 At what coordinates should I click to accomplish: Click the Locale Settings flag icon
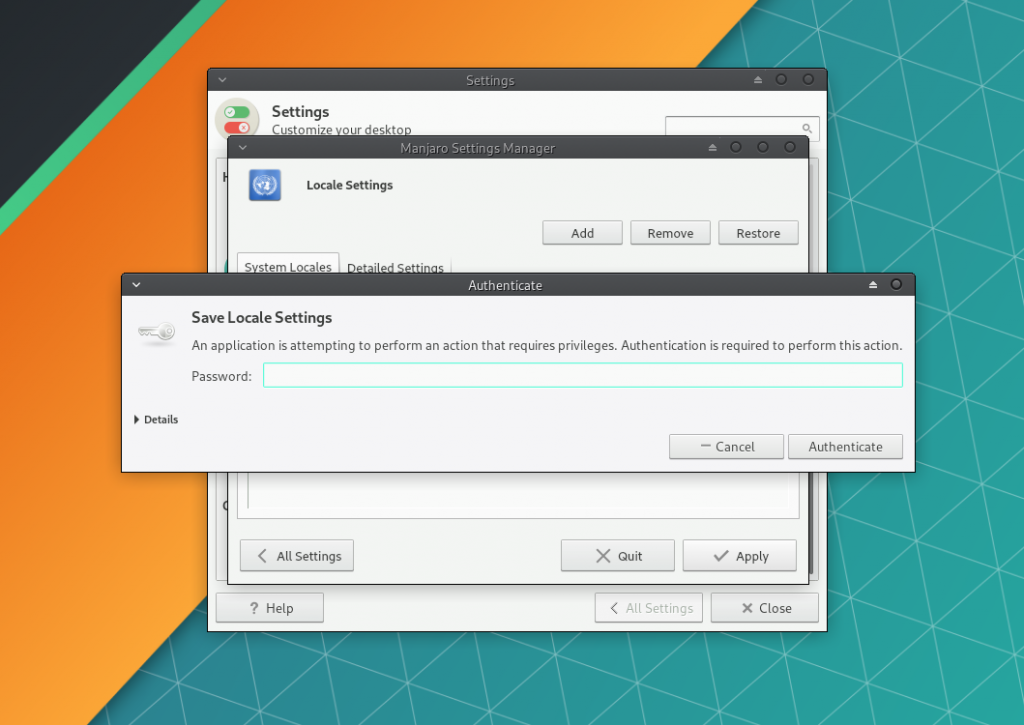[x=265, y=185]
